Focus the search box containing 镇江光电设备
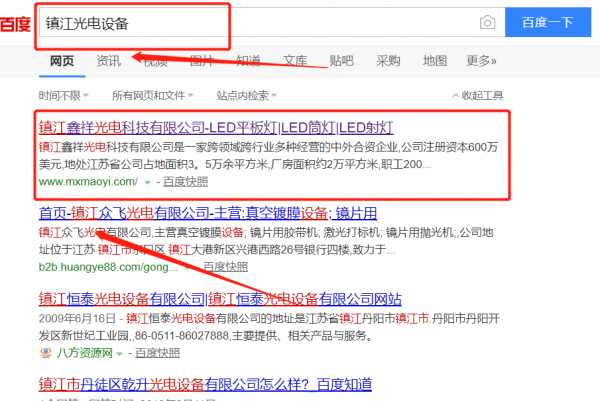This screenshot has height=401, width=600. coord(250,22)
